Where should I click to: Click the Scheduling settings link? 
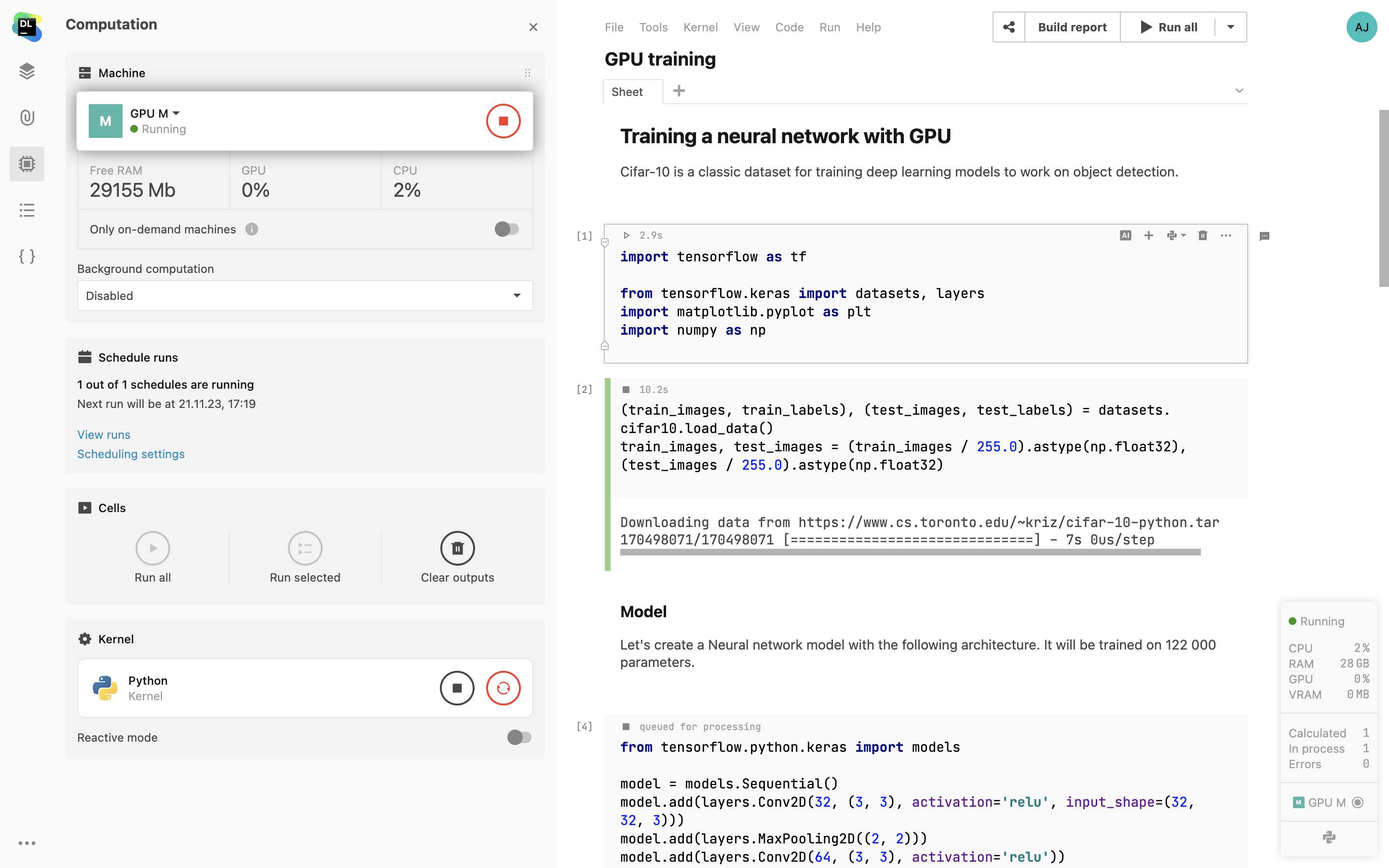click(131, 454)
